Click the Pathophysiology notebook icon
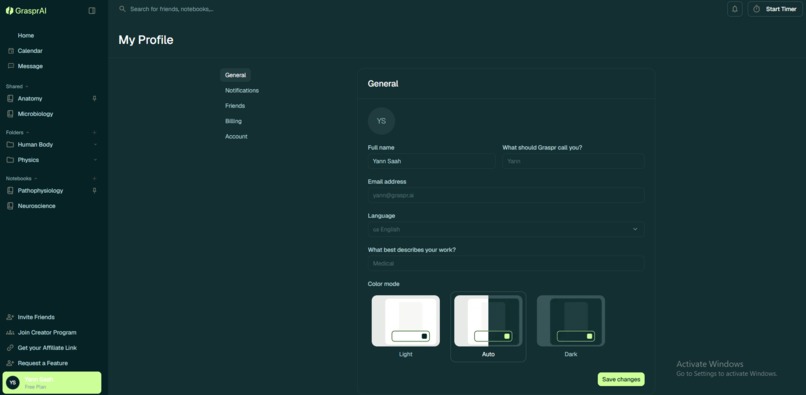 pos(11,190)
